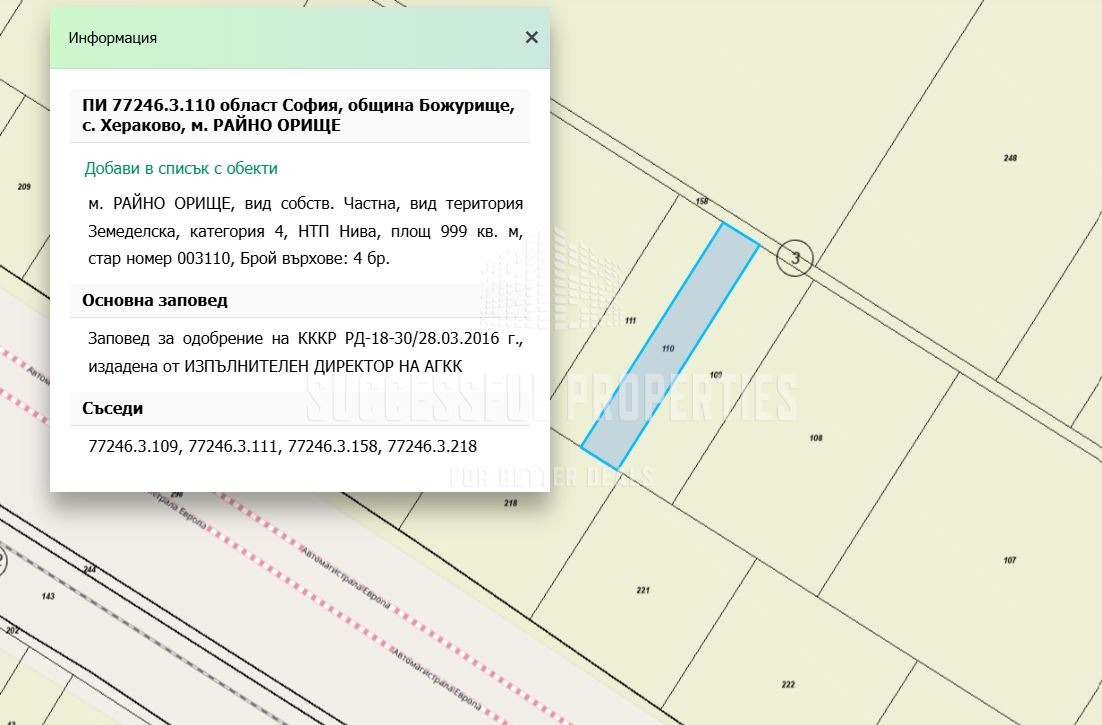Click road parcel 158 label
The height and width of the screenshot is (725, 1102).
tap(702, 202)
